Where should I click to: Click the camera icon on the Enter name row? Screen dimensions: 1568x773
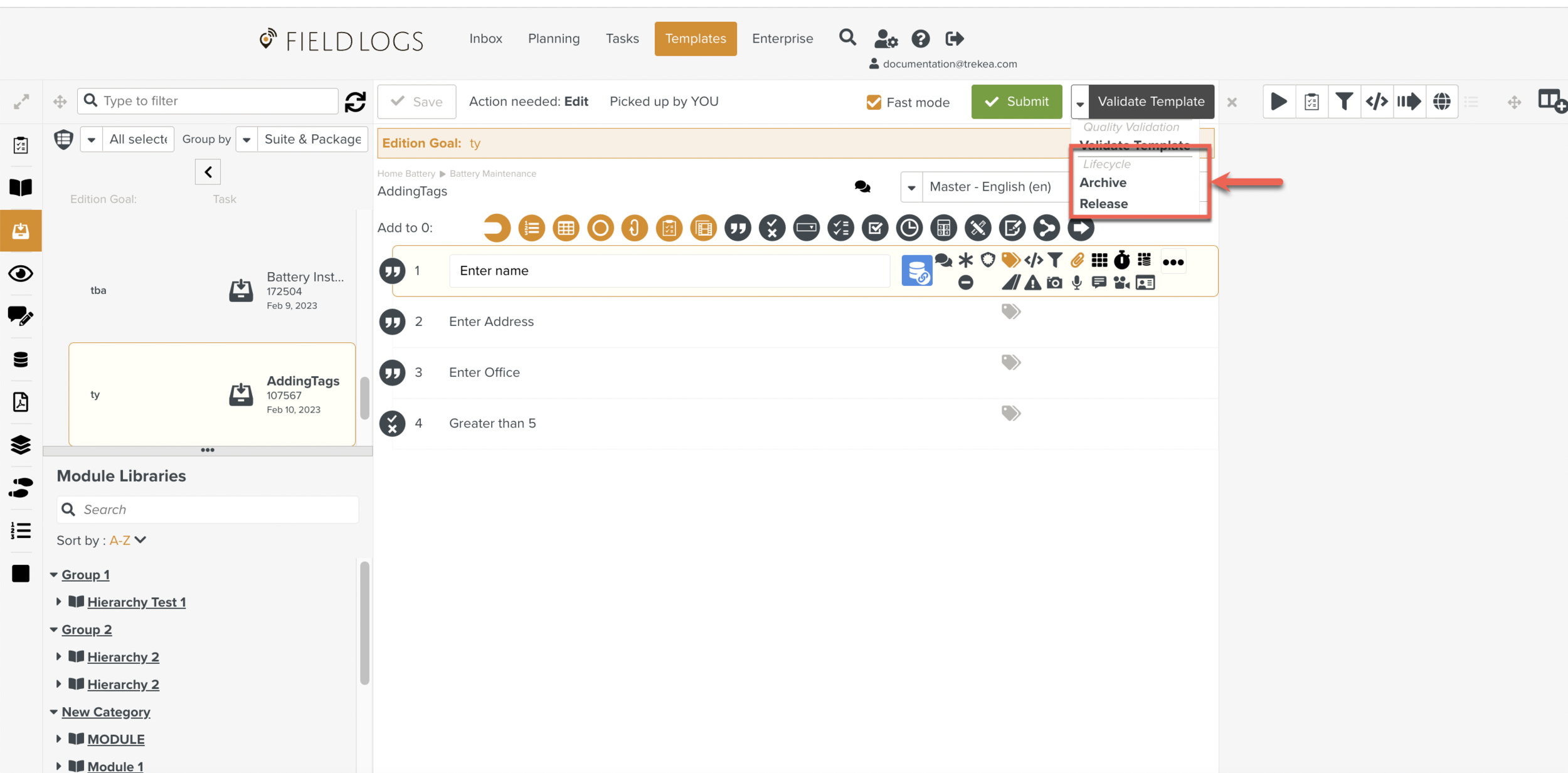point(1054,282)
